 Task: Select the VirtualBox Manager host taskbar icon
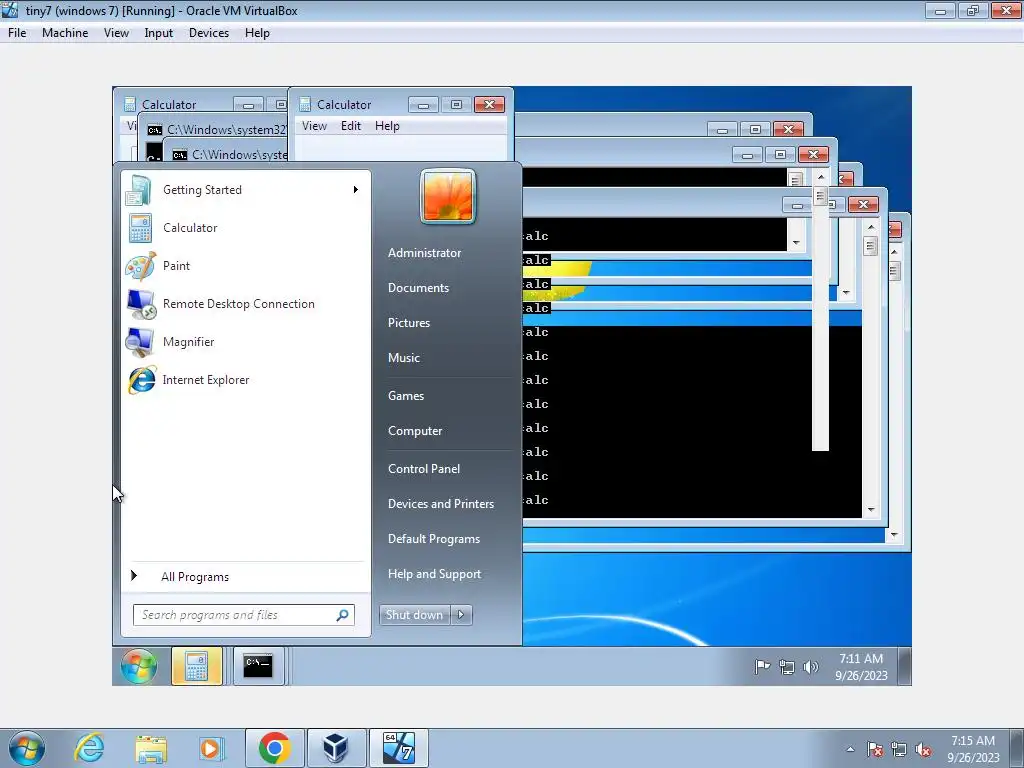(336, 748)
